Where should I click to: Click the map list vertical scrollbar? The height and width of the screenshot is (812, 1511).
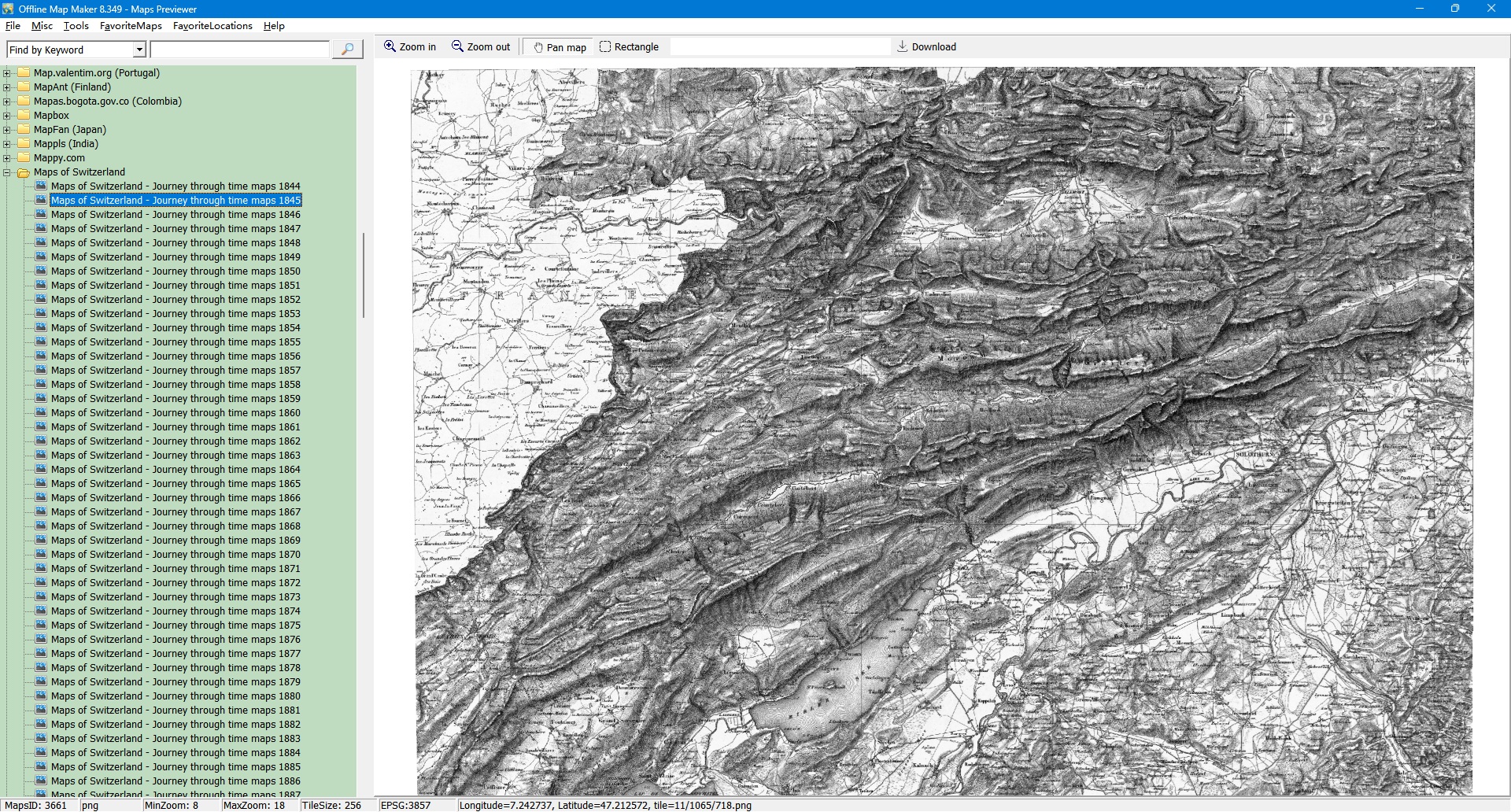coord(363,275)
